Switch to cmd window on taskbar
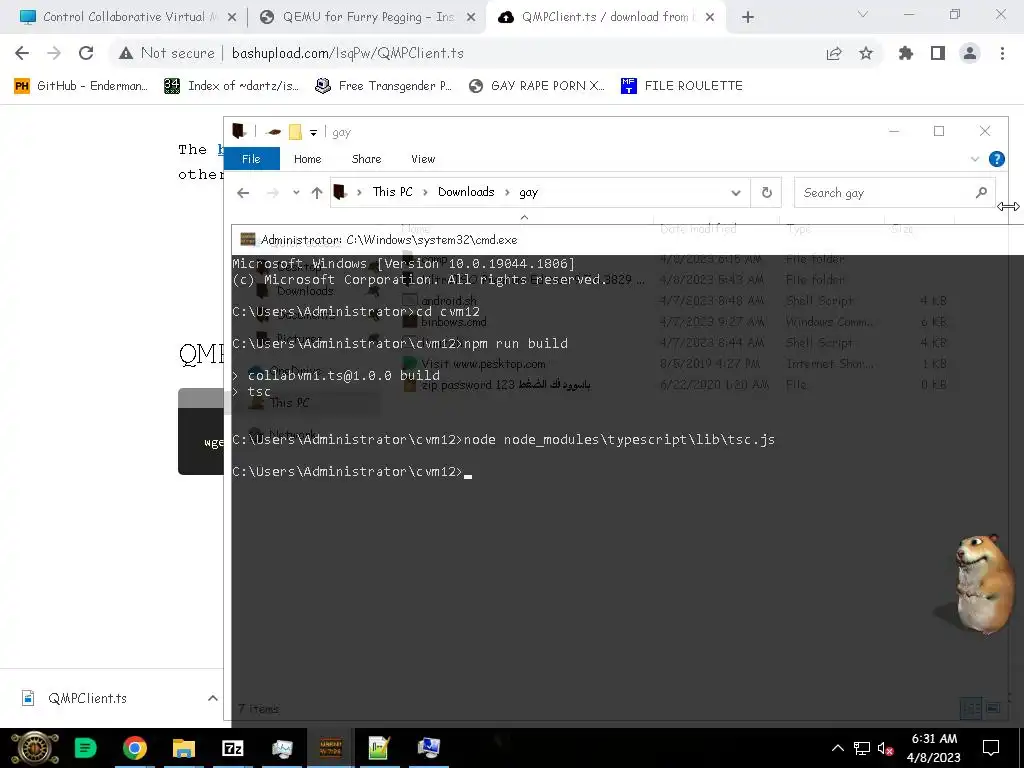Image resolution: width=1024 pixels, height=768 pixels. point(330,748)
